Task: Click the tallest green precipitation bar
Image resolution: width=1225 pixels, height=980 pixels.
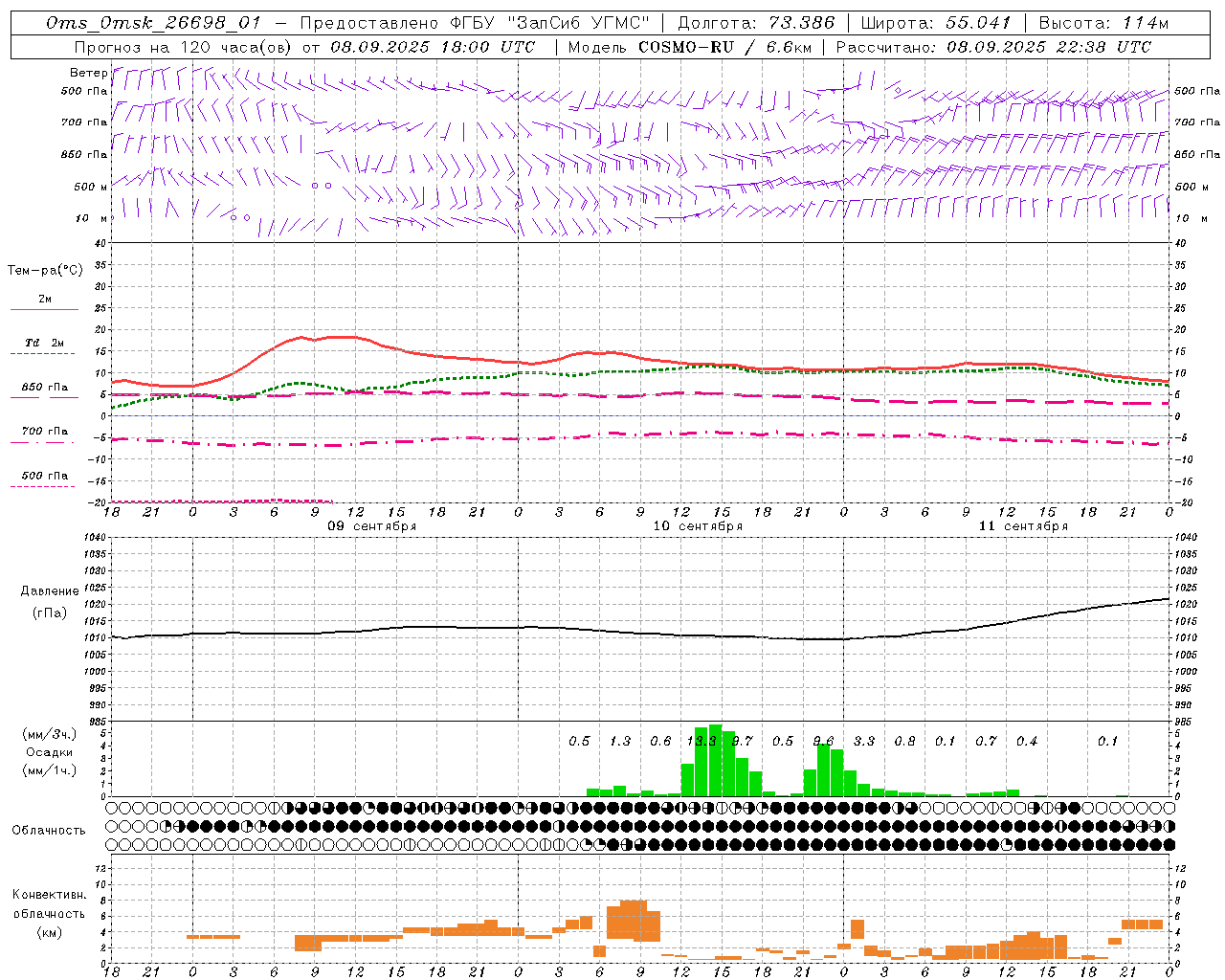Action: pyautogui.click(x=715, y=760)
